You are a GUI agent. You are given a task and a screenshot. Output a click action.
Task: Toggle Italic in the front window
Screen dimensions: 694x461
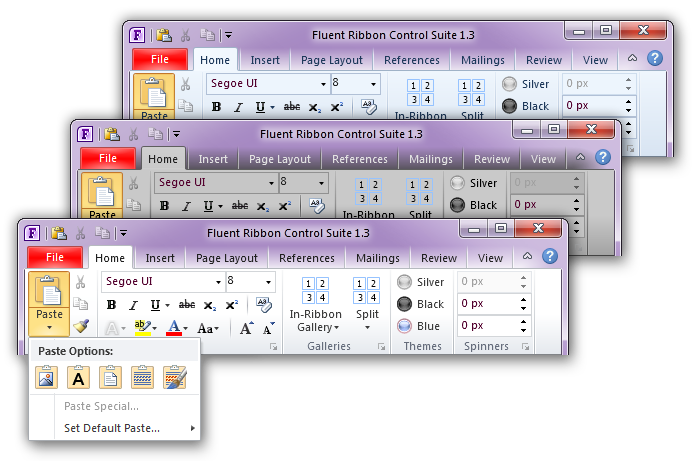coord(133,305)
